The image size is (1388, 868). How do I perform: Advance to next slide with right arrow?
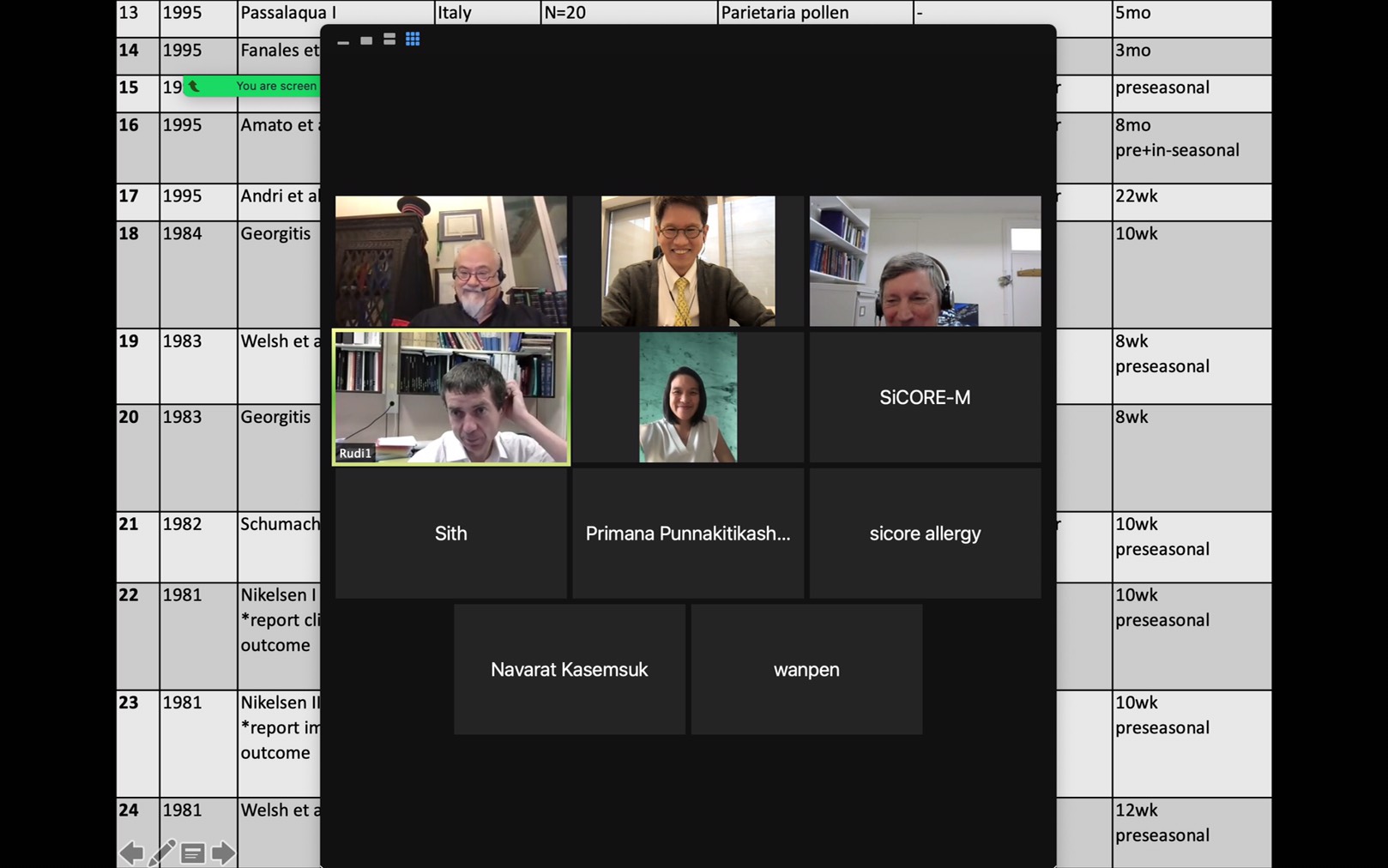point(223,853)
